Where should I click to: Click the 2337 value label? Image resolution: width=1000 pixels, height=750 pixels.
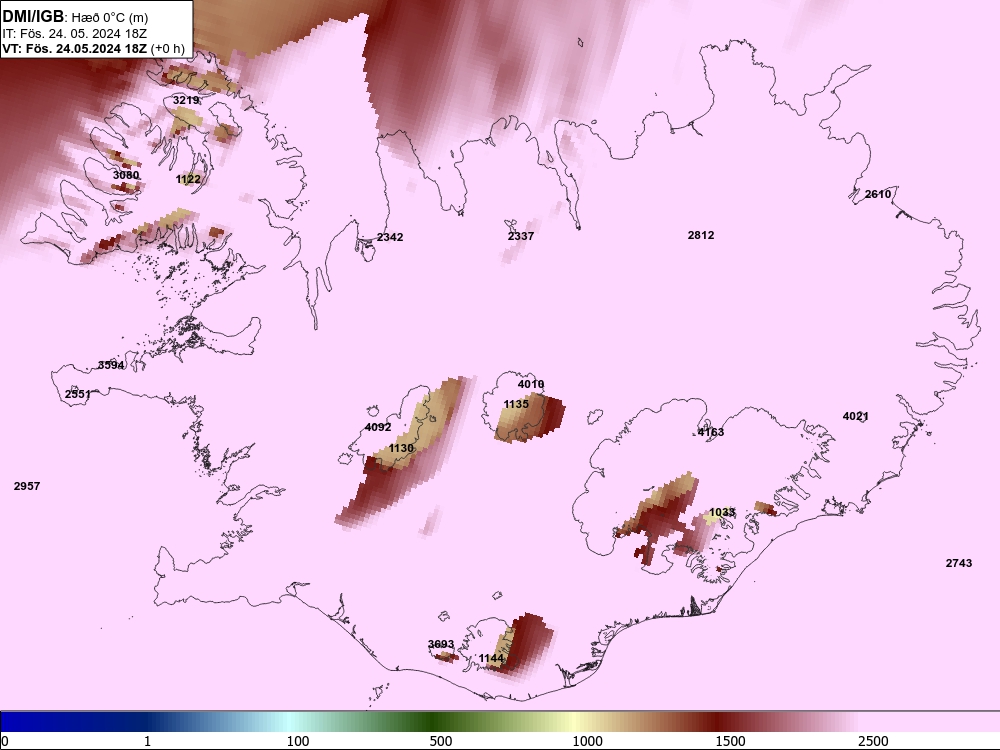pos(520,236)
